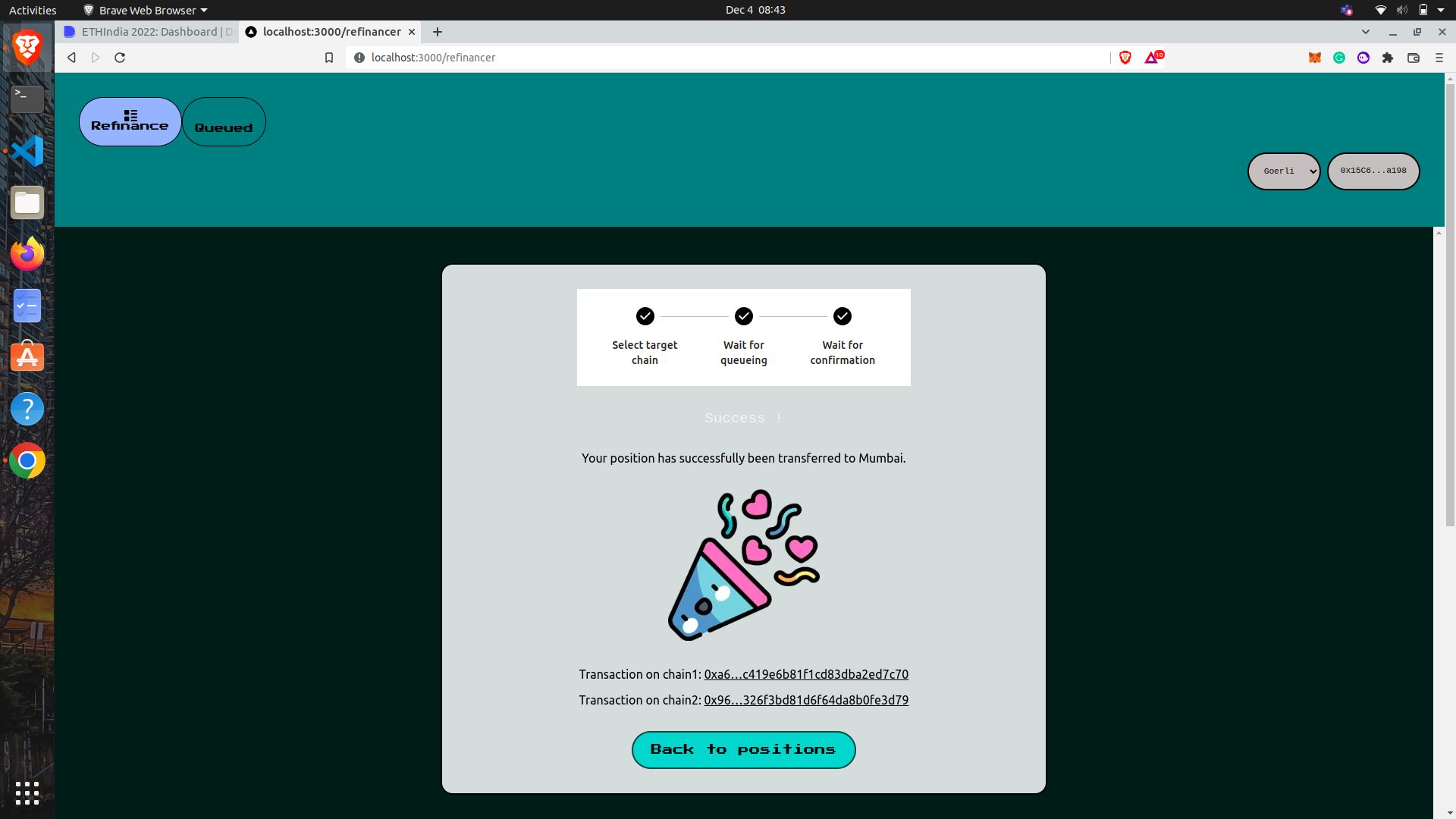Expand the Goerli network dropdown
This screenshot has width=1456, height=819.
1284,171
